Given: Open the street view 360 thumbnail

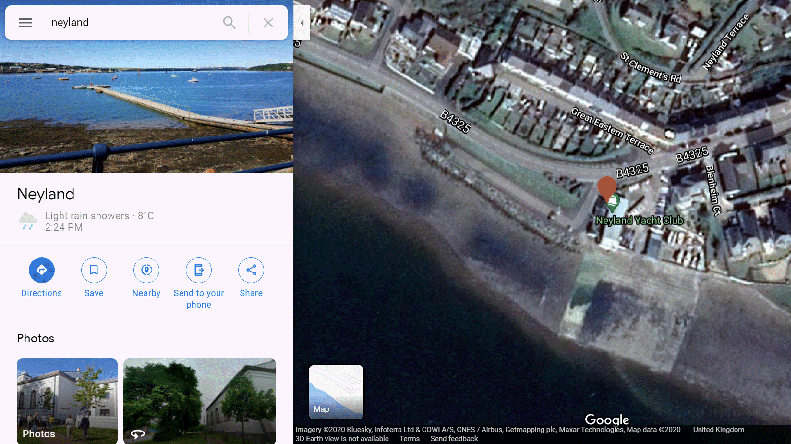Looking at the screenshot, I should pyautogui.click(x=199, y=400).
